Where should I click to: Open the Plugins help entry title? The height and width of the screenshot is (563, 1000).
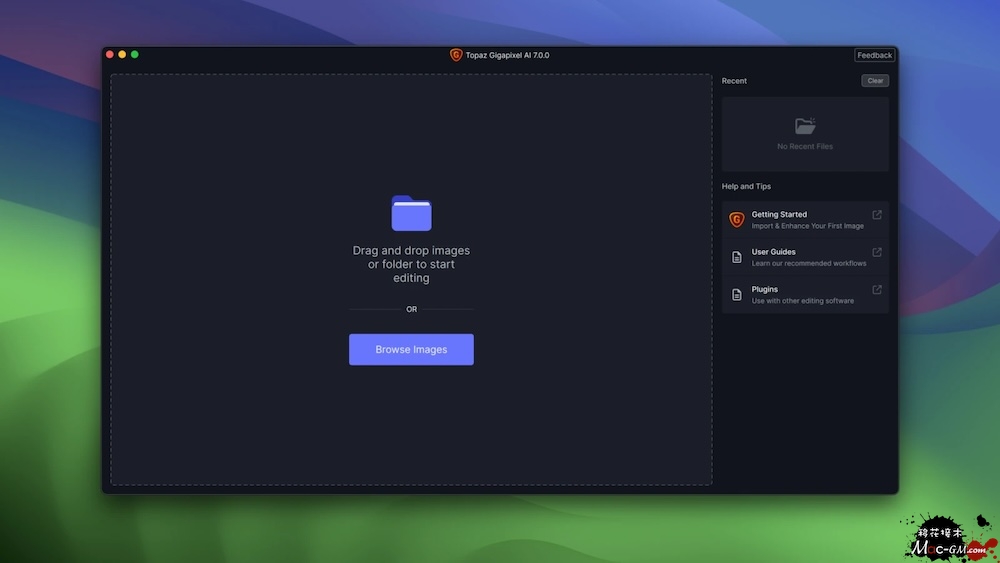click(764, 289)
